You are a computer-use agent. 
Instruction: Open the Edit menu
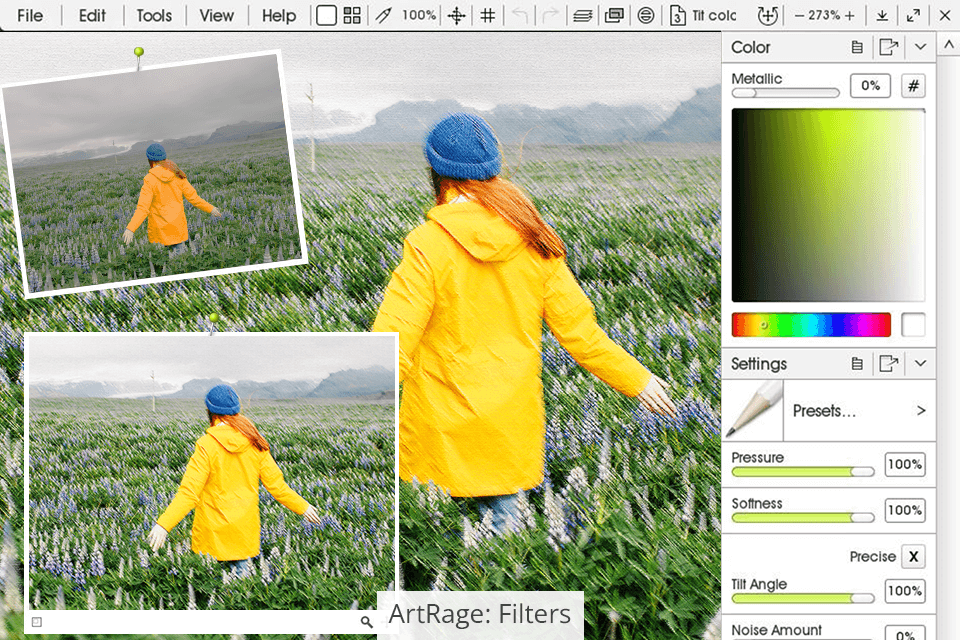click(x=92, y=15)
